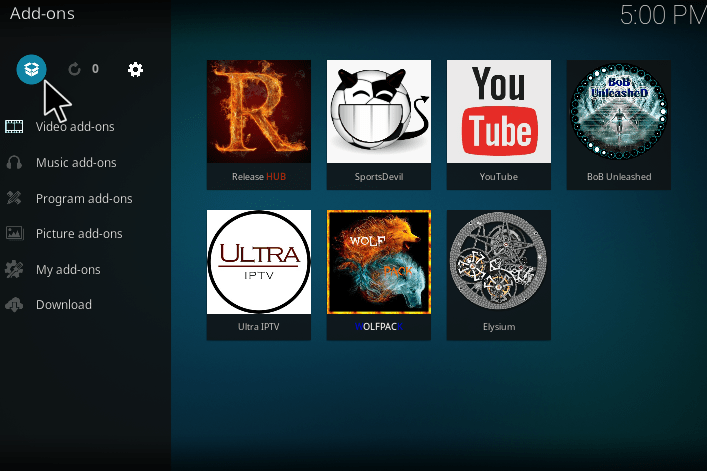Click the WOLFPACK label
The image size is (707, 471).
point(379,327)
